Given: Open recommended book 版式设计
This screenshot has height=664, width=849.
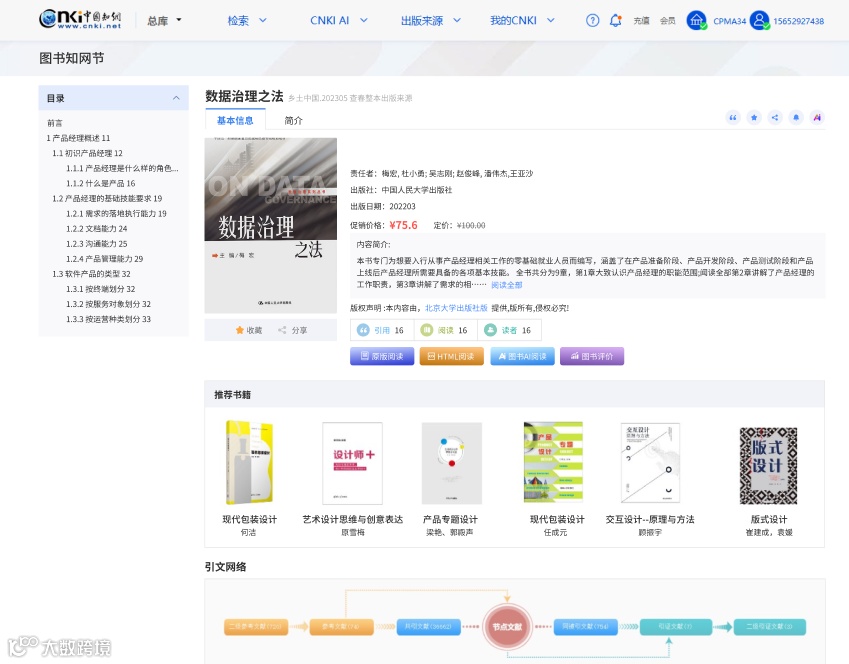Looking at the screenshot, I should tap(768, 466).
